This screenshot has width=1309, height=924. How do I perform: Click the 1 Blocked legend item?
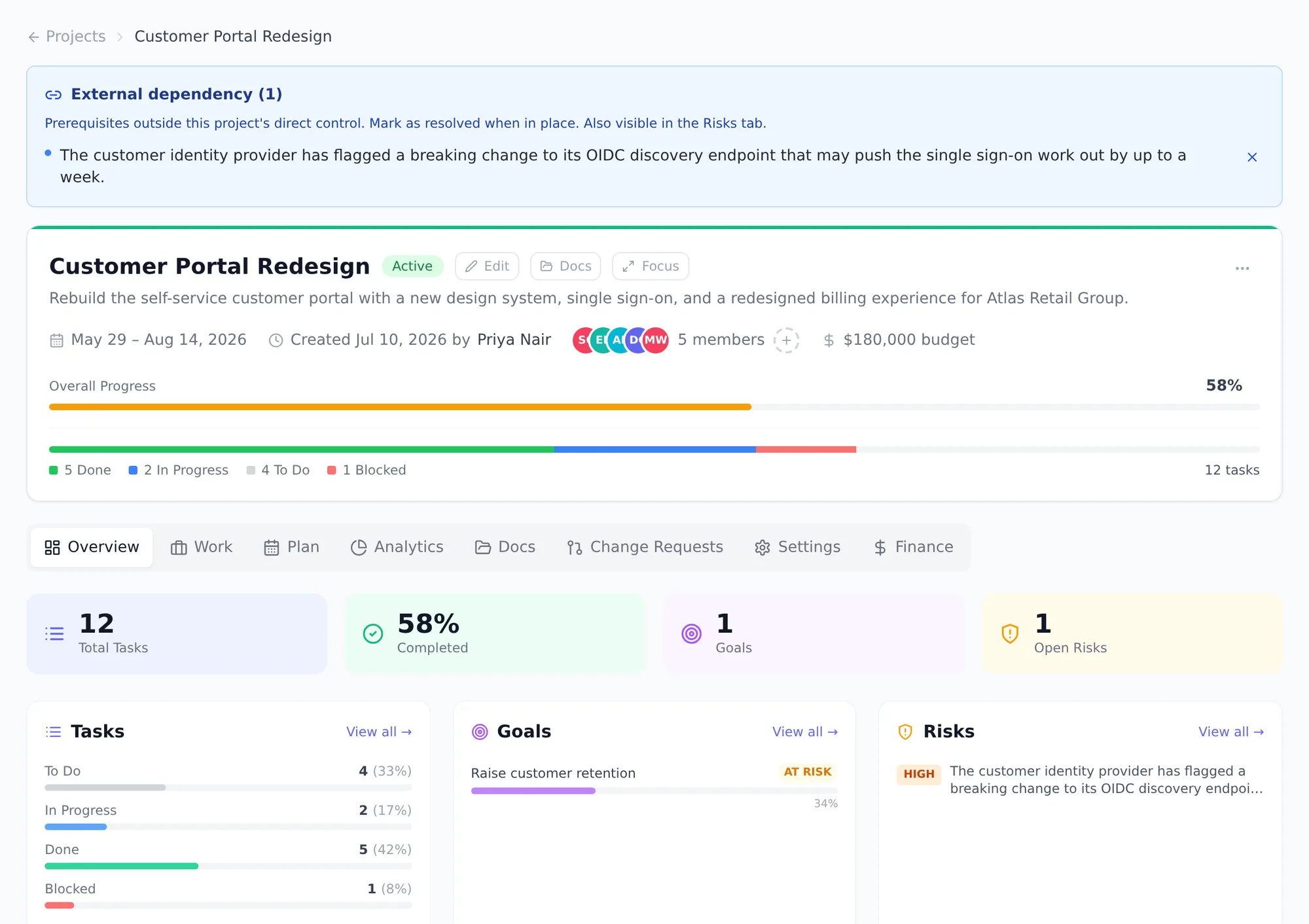[x=367, y=470]
